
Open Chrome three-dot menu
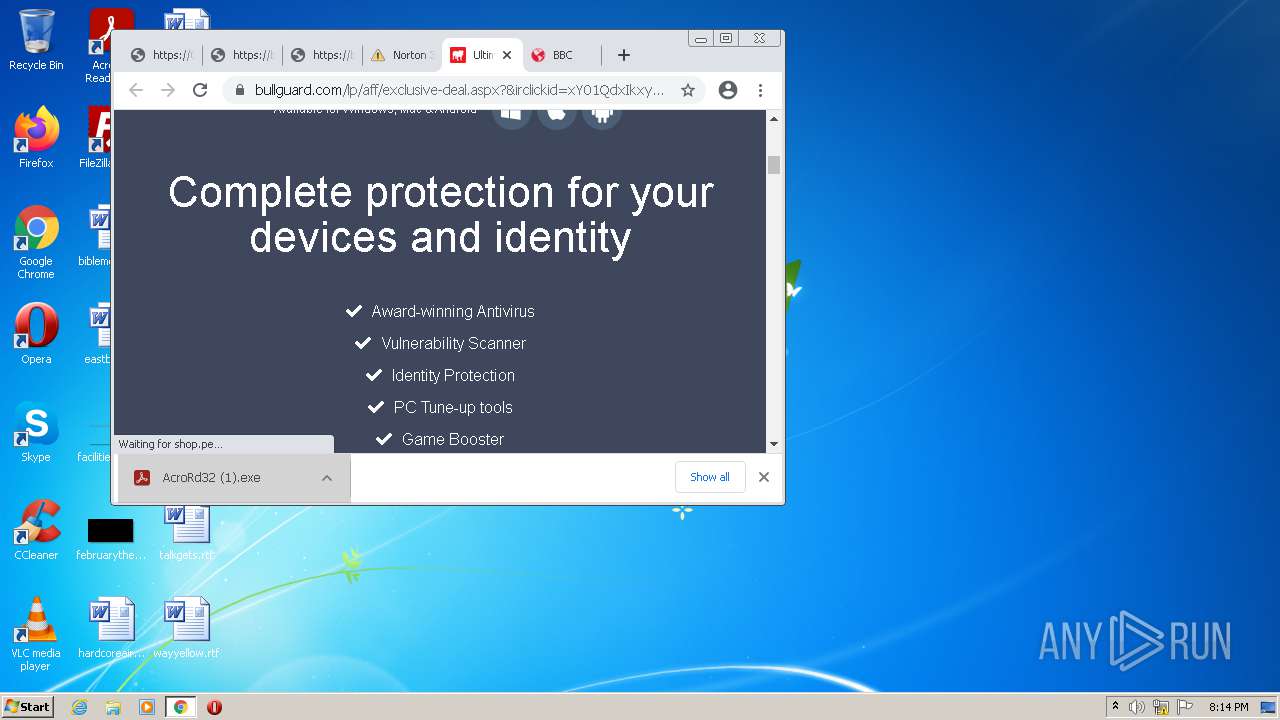tap(760, 90)
